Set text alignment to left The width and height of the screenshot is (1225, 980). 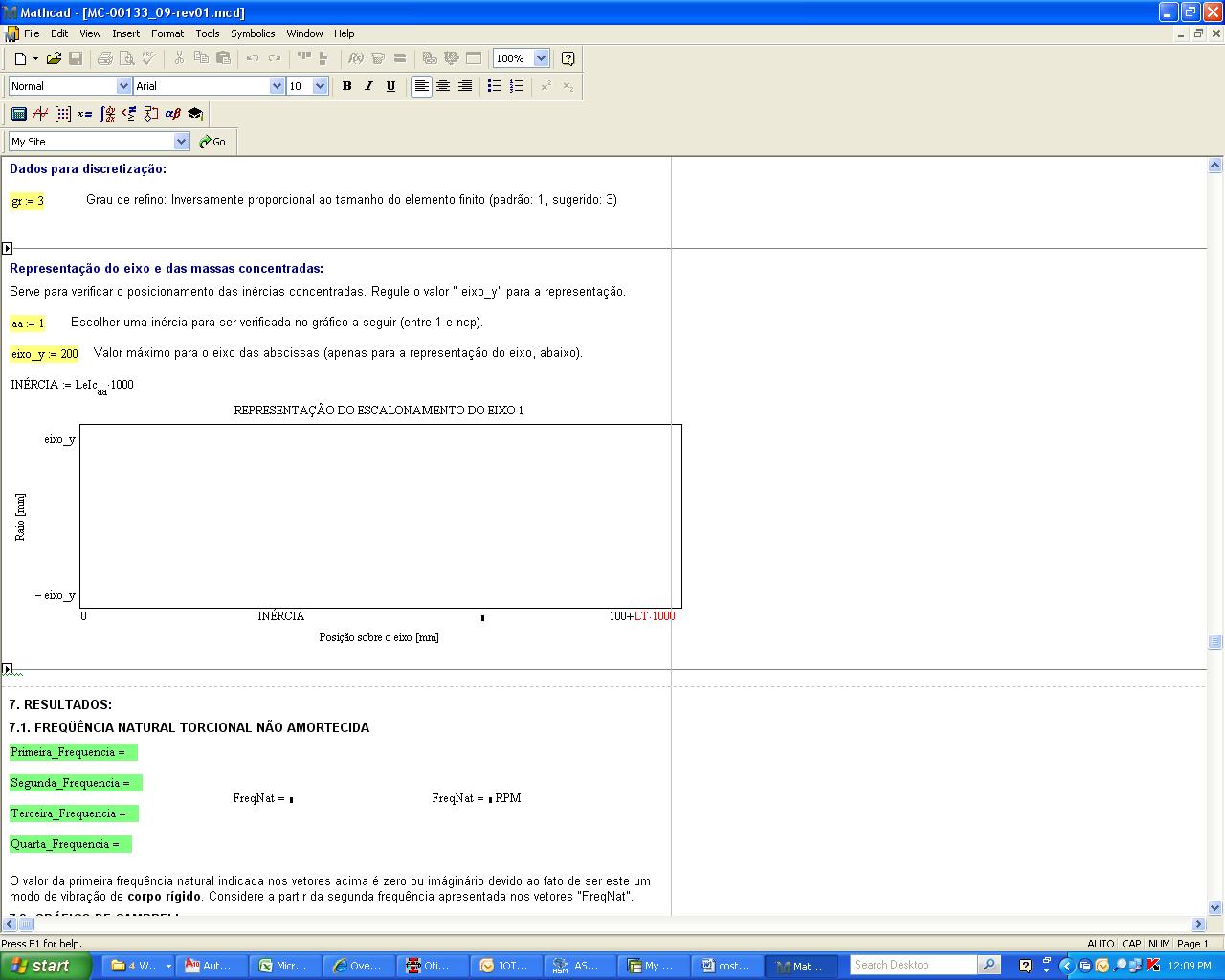click(x=421, y=86)
